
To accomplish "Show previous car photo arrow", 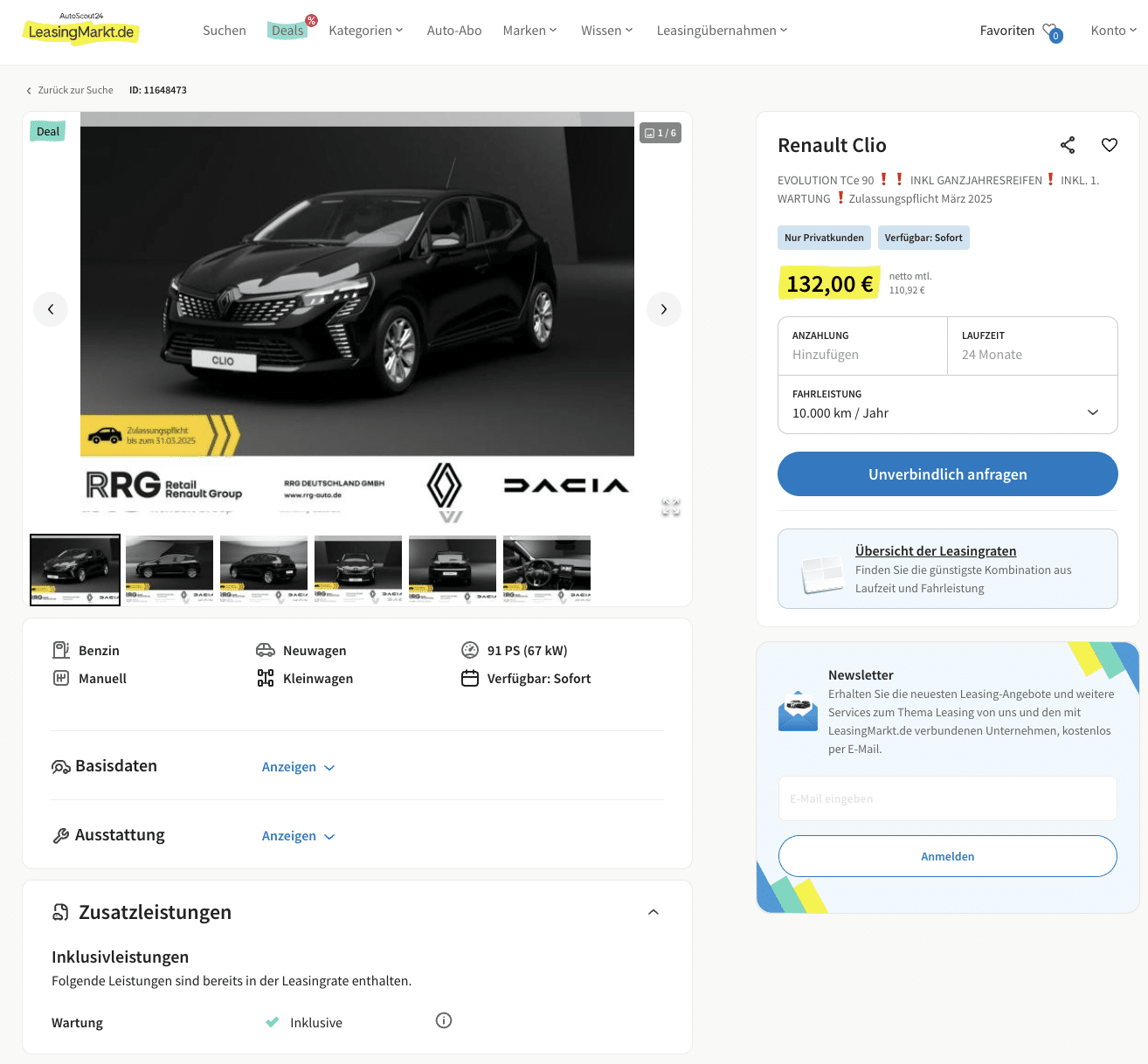I will pyautogui.click(x=51, y=309).
